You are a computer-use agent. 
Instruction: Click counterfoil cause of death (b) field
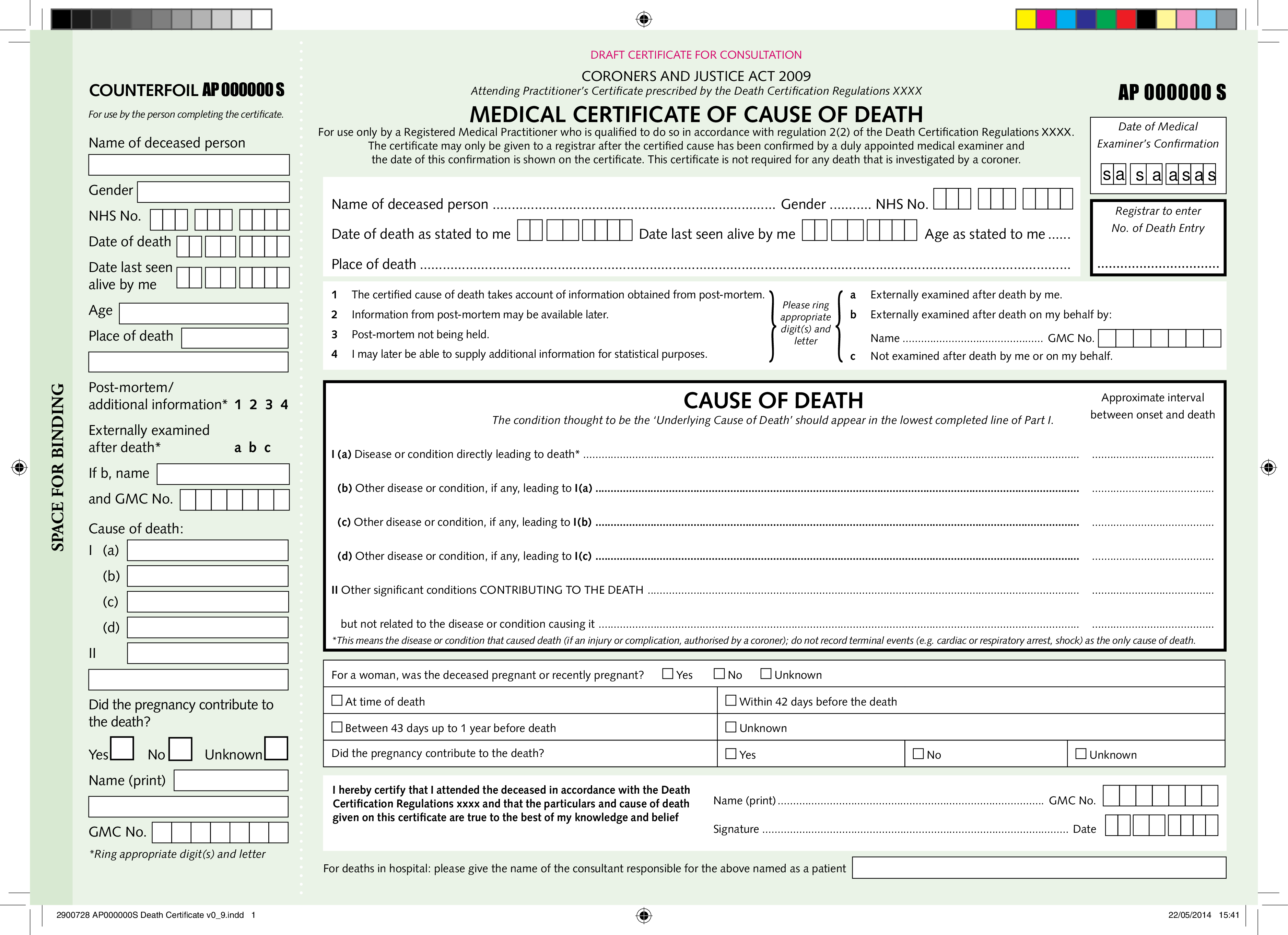click(x=208, y=576)
